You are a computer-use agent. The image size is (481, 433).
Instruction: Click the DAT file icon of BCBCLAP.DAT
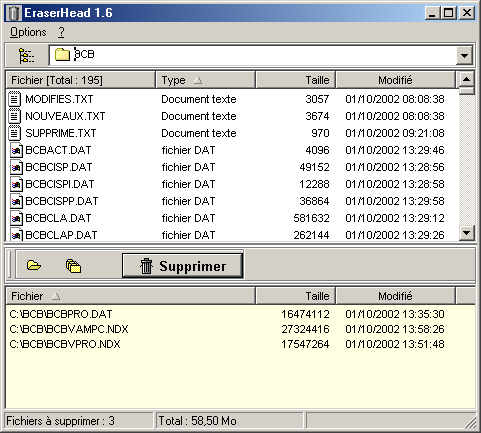coord(16,235)
